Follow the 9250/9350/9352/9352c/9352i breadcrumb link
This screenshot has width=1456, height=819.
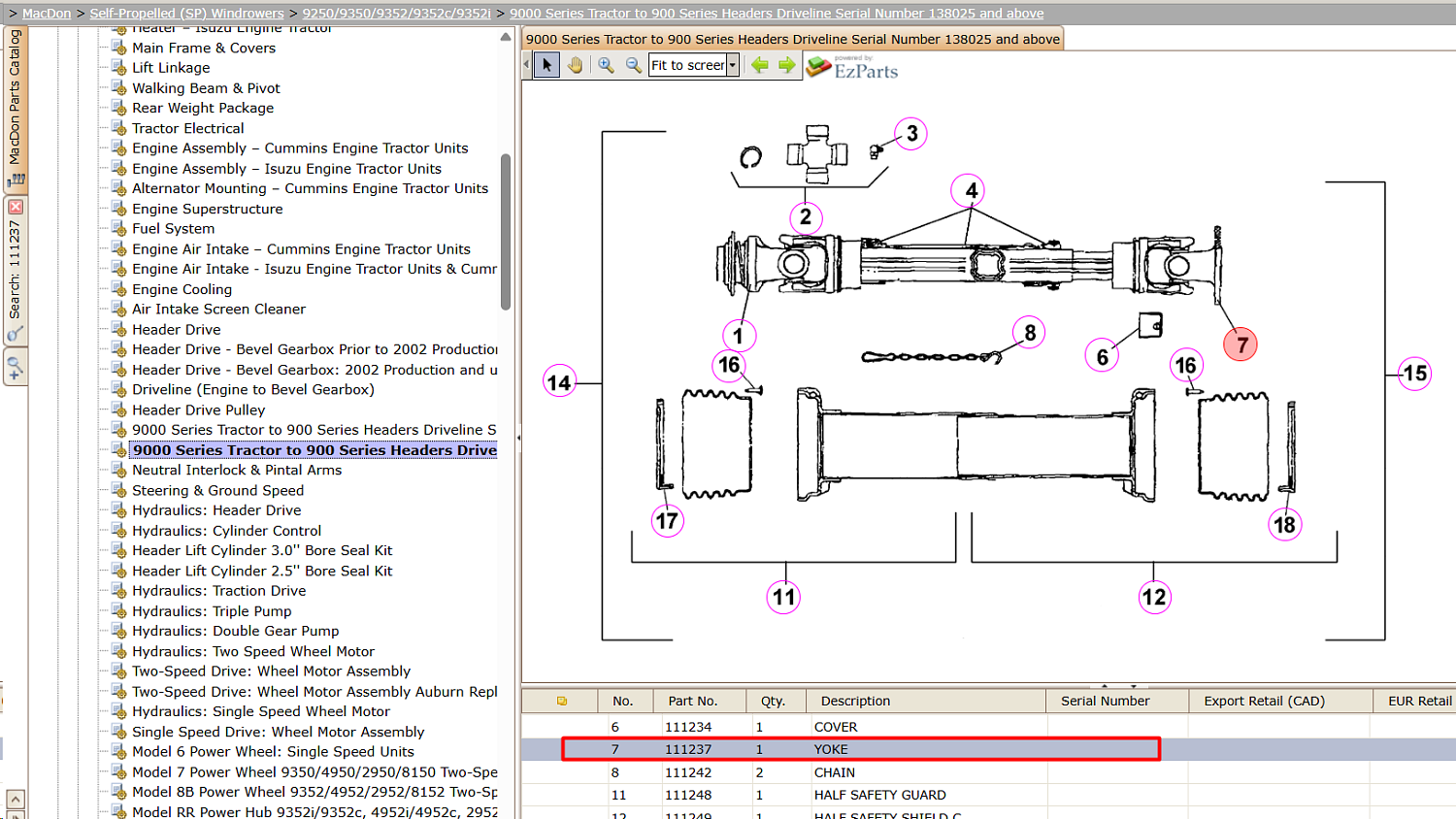(x=396, y=14)
